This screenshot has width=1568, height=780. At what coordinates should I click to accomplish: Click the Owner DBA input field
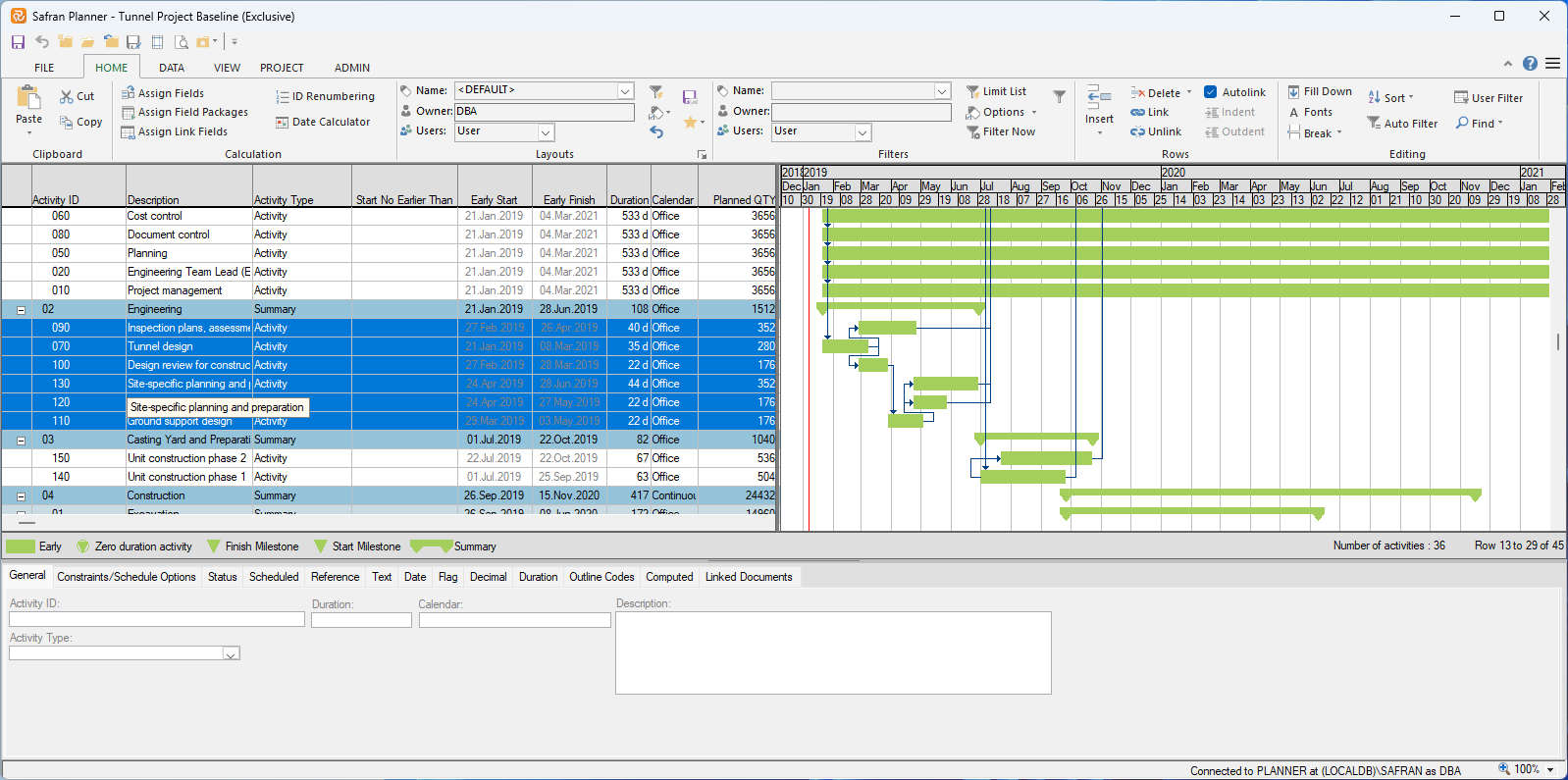point(545,112)
